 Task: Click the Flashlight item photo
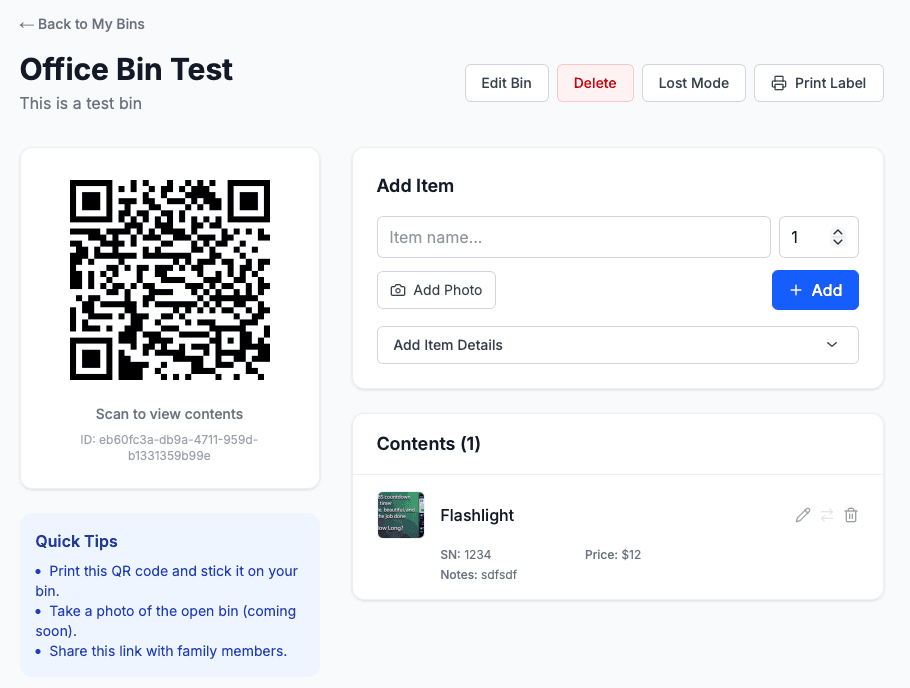pyautogui.click(x=400, y=514)
